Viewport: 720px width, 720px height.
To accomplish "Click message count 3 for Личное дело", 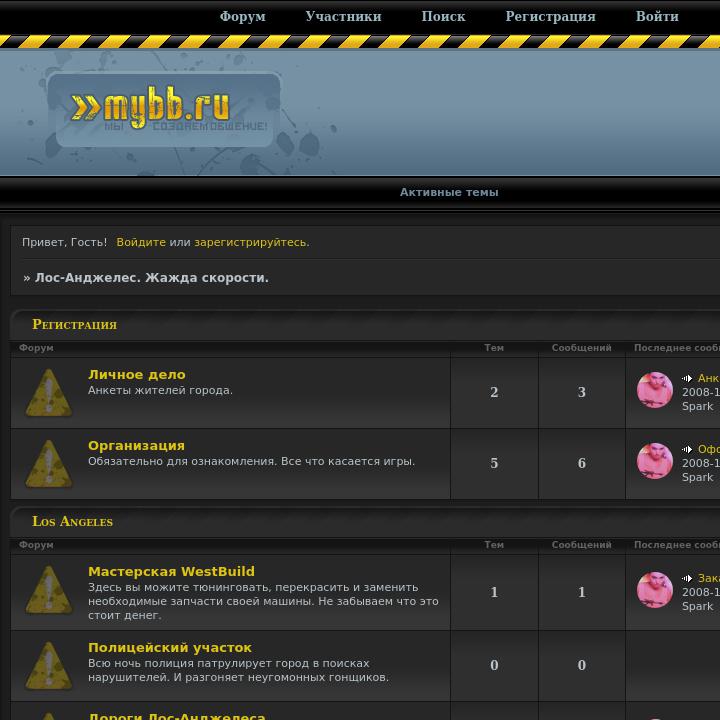I will [x=581, y=392].
